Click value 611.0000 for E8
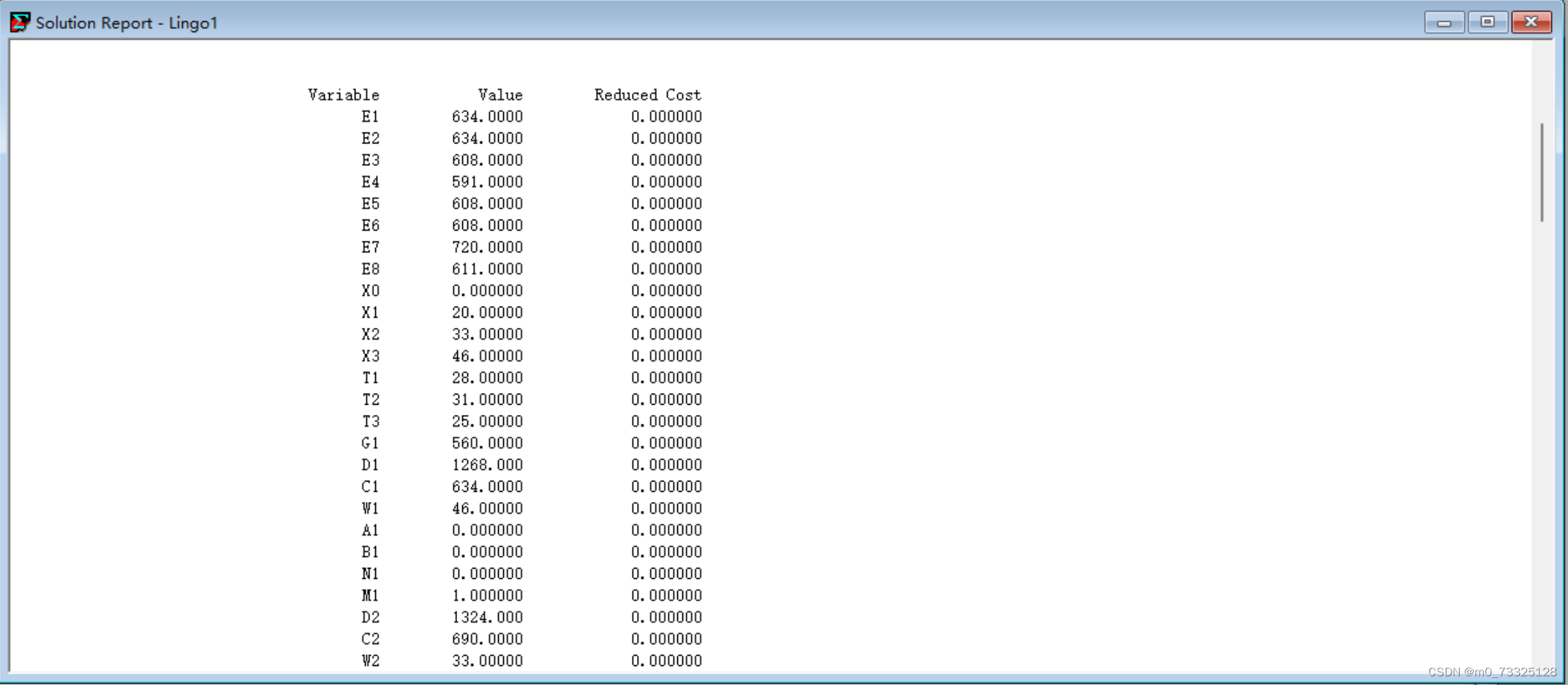Image resolution: width=1568 pixels, height=685 pixels. [487, 269]
